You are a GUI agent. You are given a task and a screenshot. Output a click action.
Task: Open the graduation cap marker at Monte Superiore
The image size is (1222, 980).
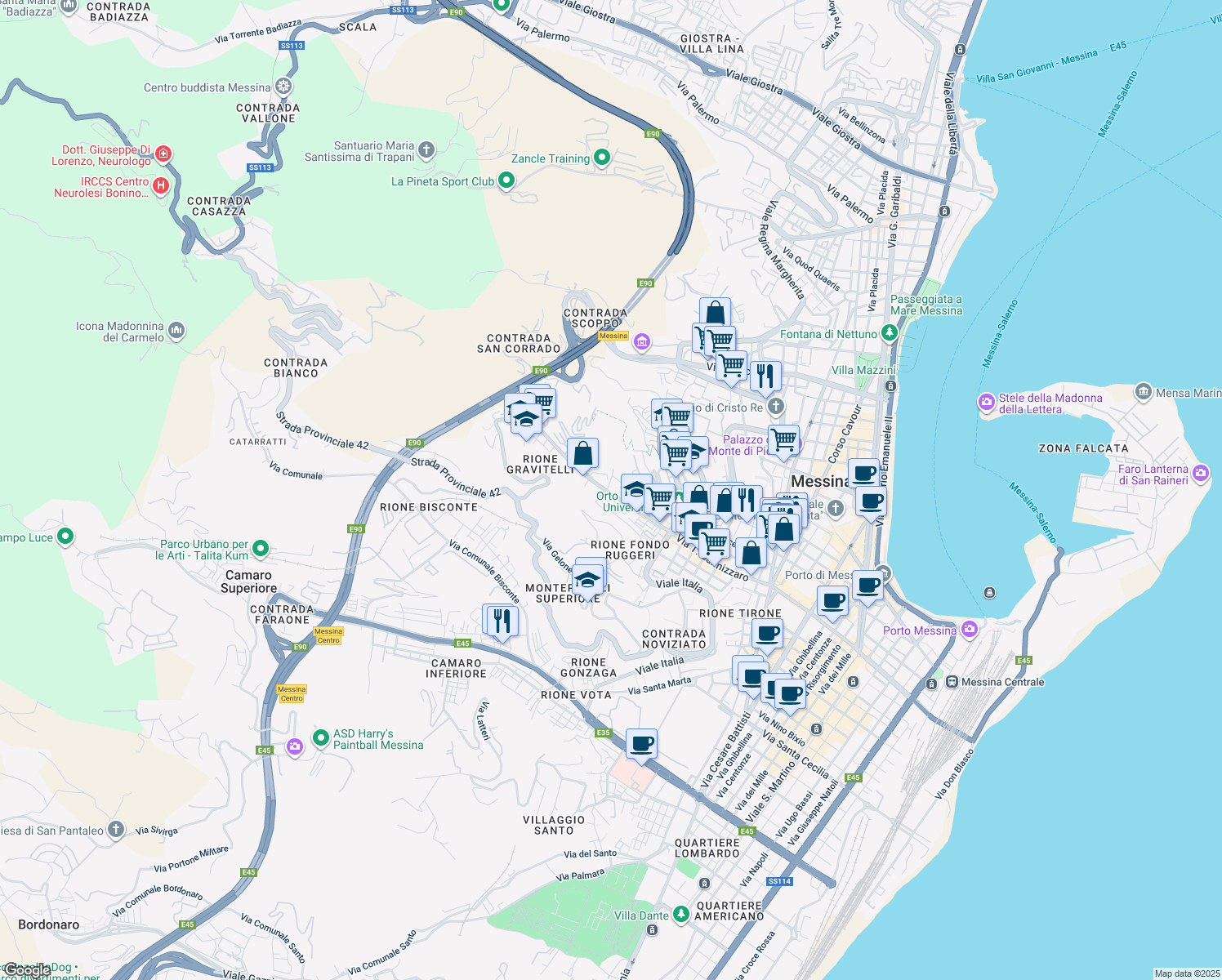(587, 581)
